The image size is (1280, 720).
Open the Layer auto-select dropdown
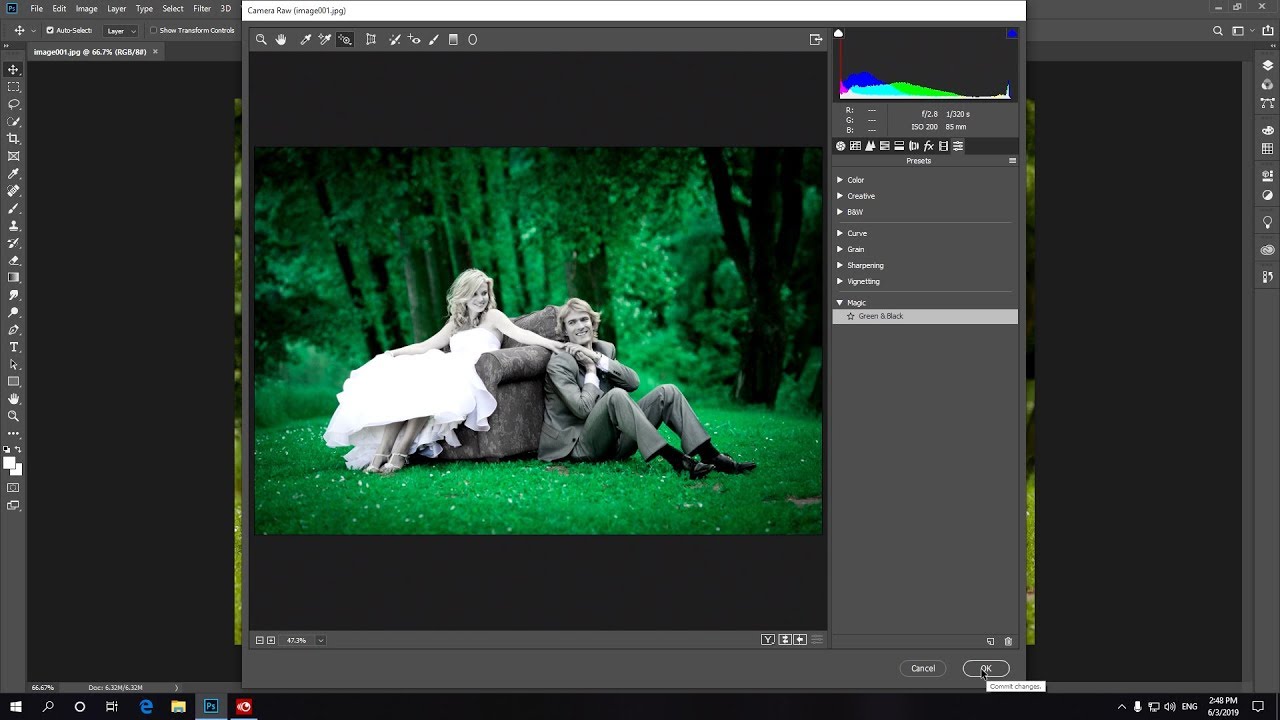121,31
